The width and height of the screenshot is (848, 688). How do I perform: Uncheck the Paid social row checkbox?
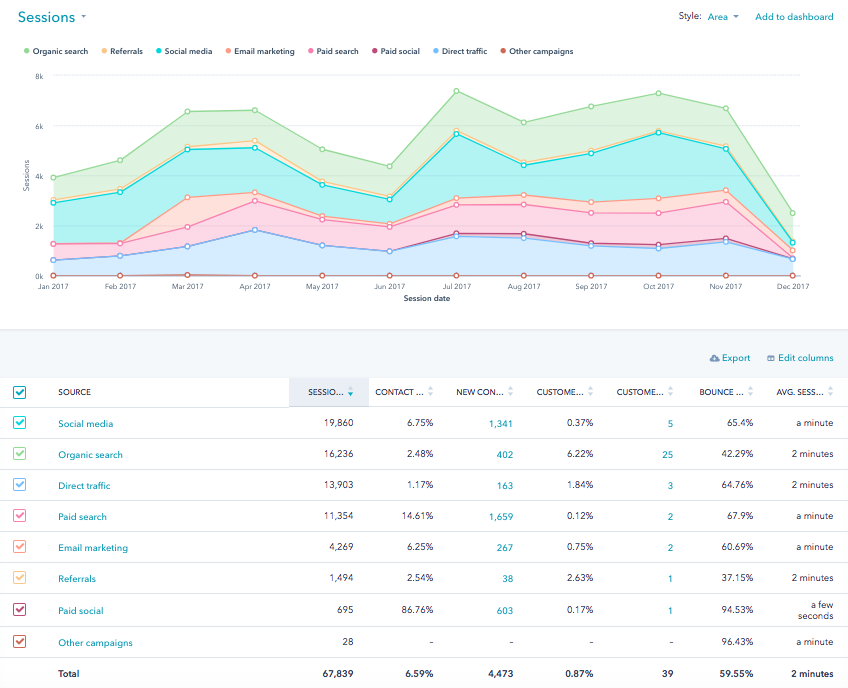pyautogui.click(x=19, y=610)
